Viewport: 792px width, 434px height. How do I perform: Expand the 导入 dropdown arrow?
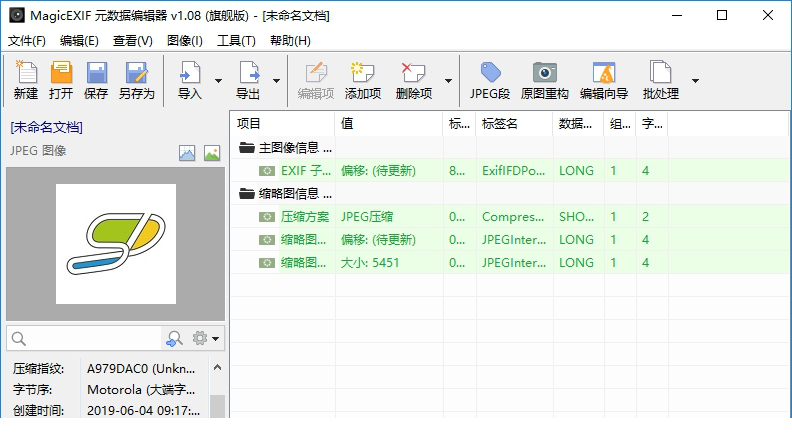(x=218, y=81)
